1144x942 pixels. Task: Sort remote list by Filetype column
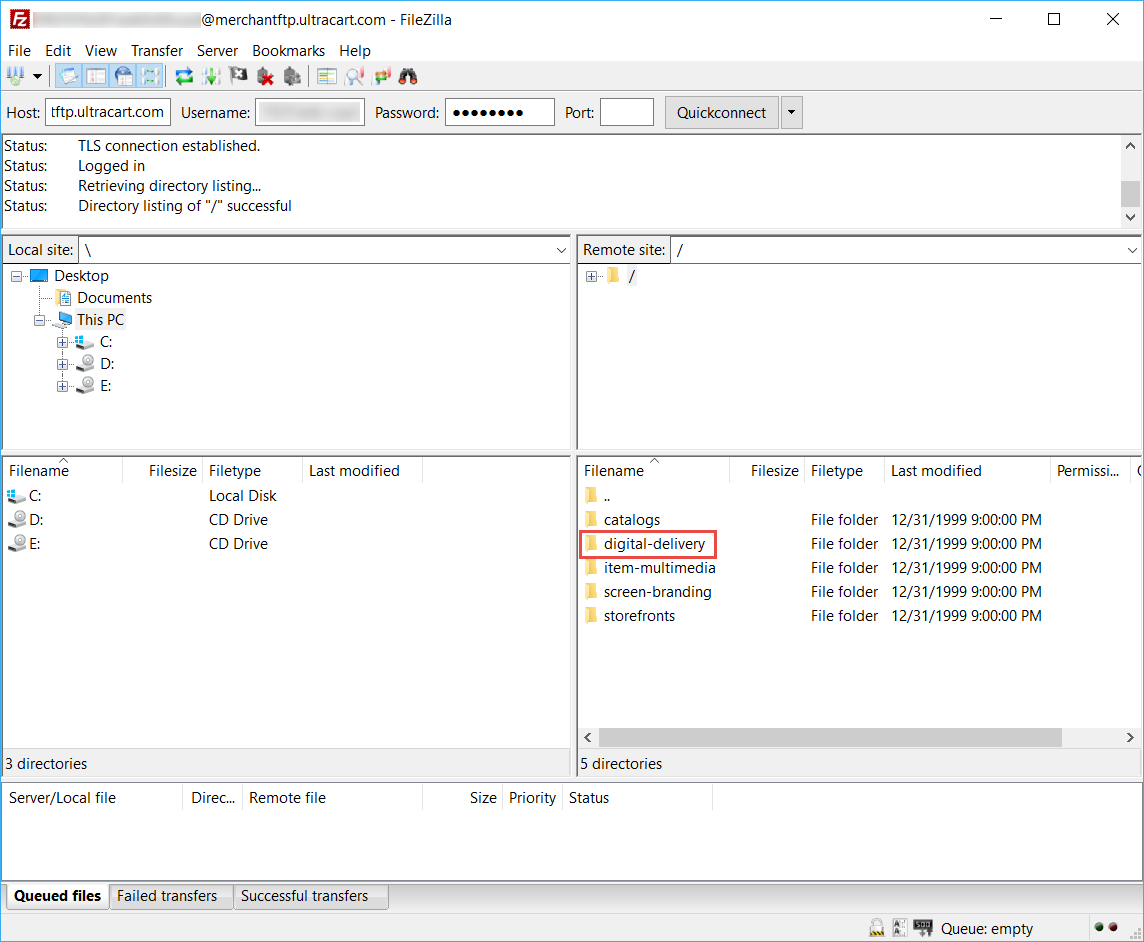[845, 471]
